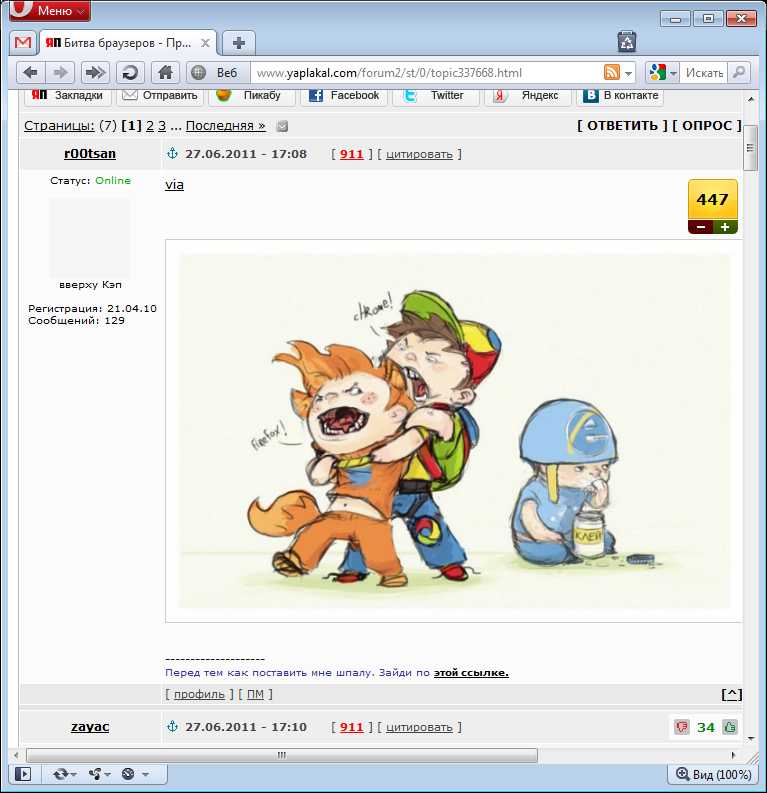Viewport: 767px width, 793px height.
Task: Thumbs down zayac's post
Action: tap(682, 727)
